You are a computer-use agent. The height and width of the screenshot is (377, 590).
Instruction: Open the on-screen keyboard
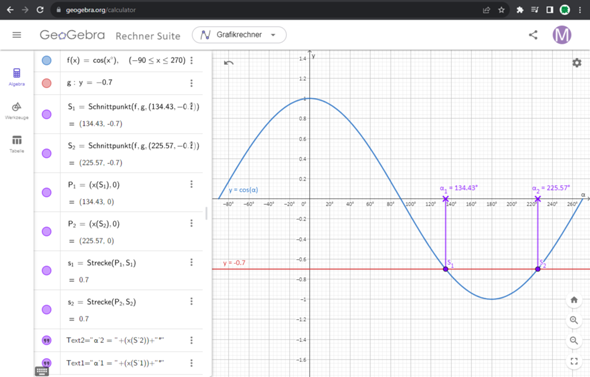point(42,371)
